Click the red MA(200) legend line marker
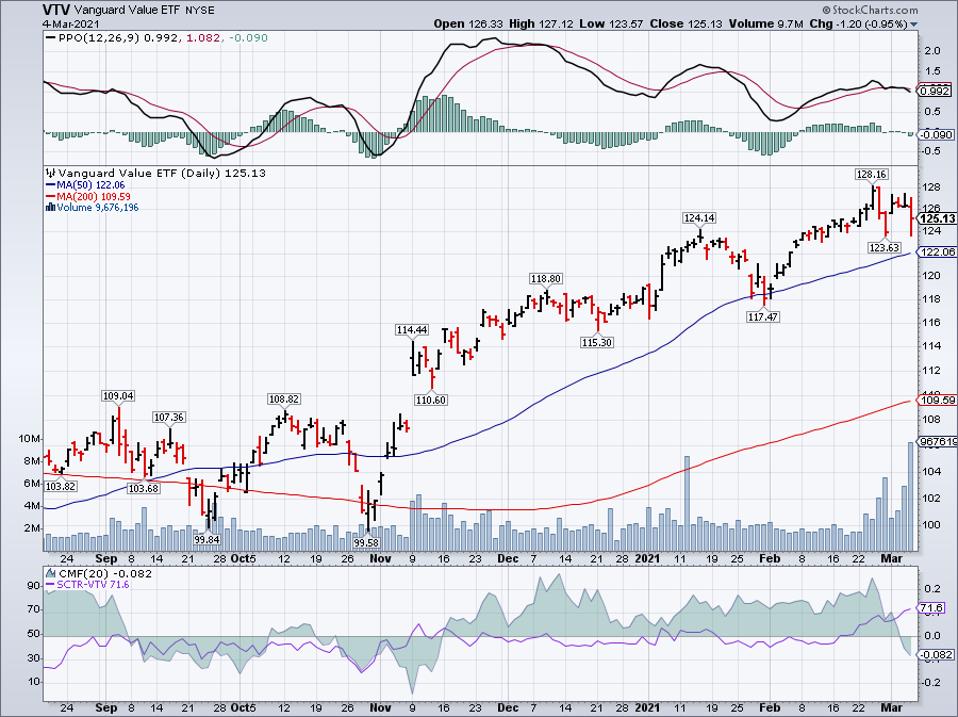The width and height of the screenshot is (958, 717). pyautogui.click(x=47, y=196)
